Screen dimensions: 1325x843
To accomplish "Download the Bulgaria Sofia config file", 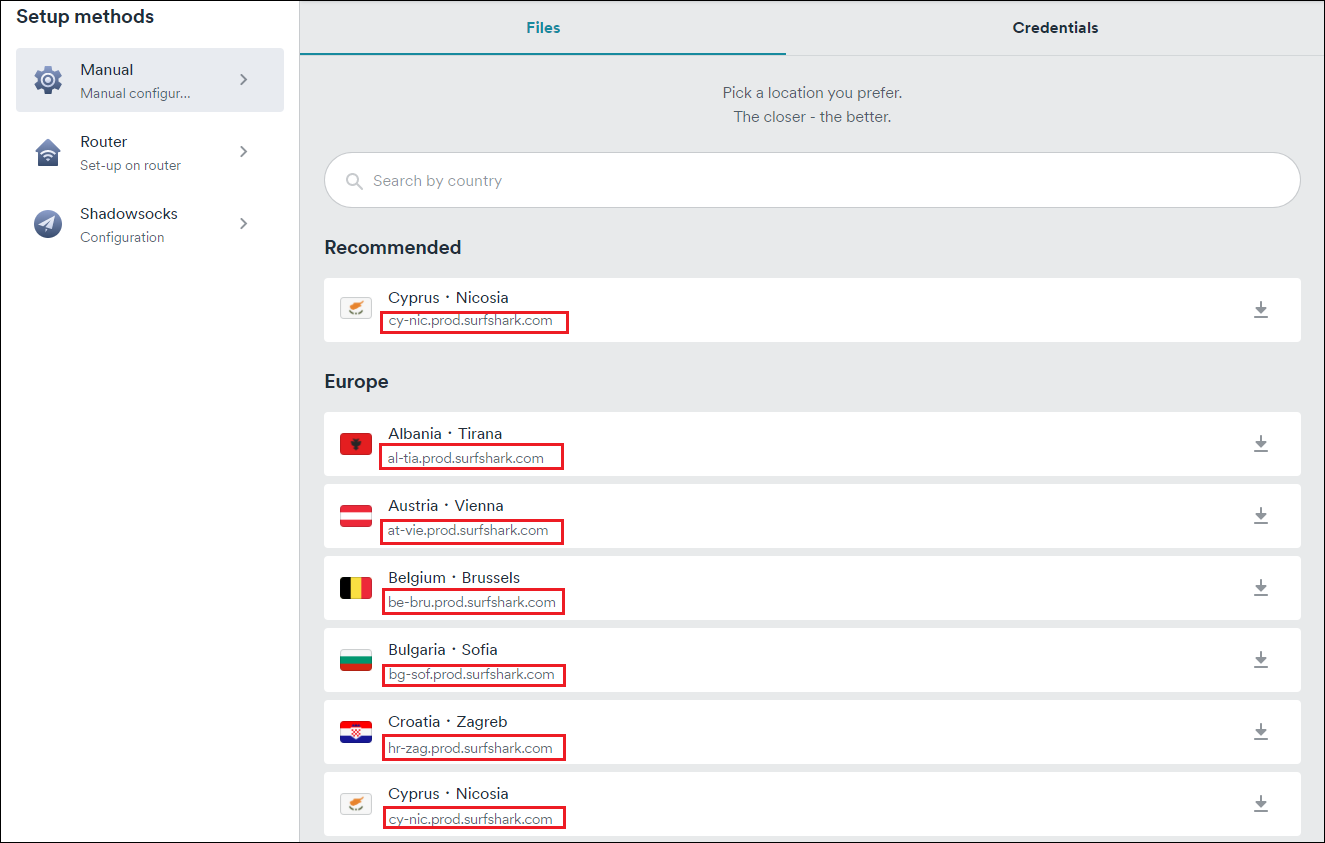I will coord(1260,660).
